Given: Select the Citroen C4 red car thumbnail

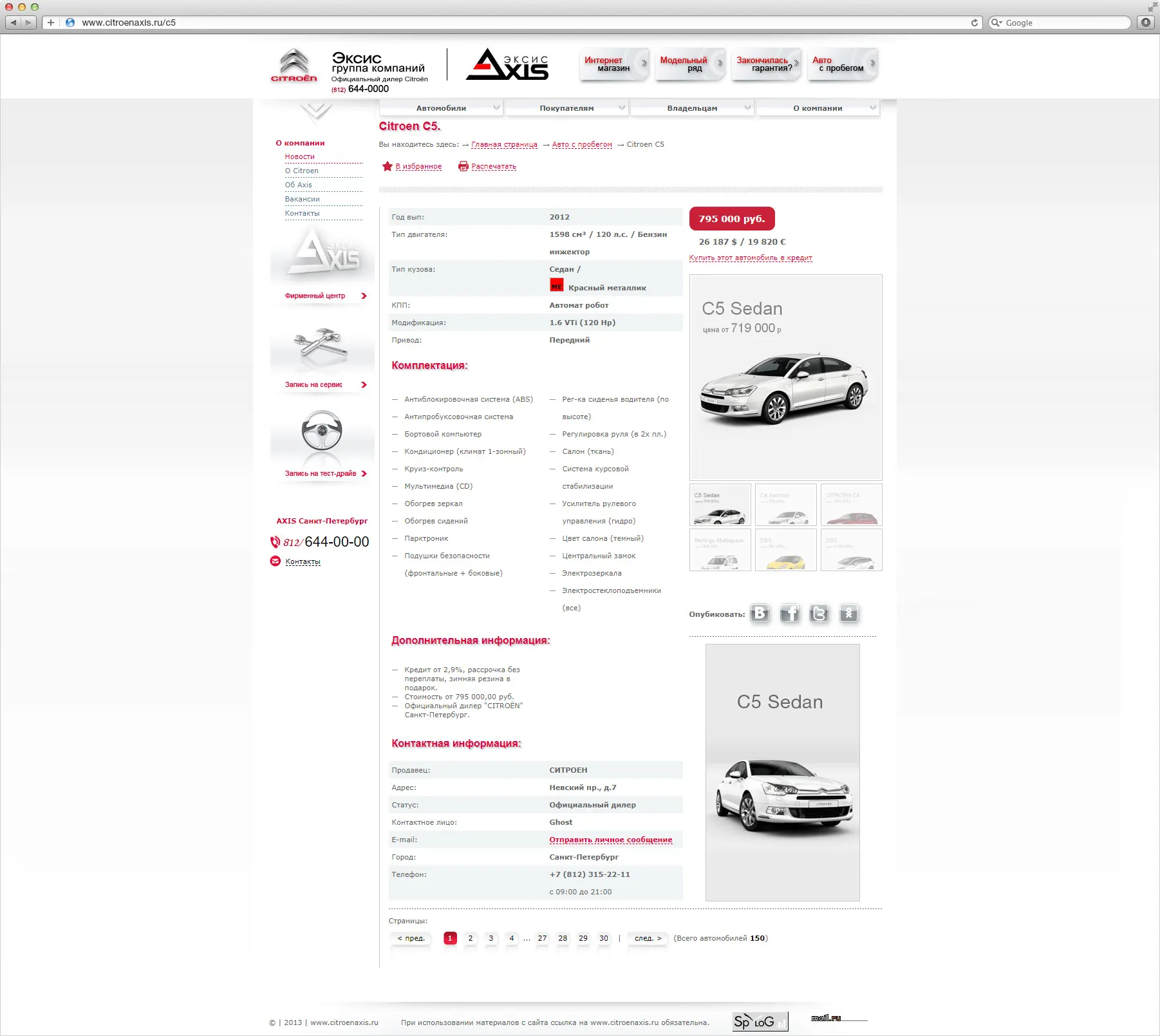Looking at the screenshot, I should (852, 505).
